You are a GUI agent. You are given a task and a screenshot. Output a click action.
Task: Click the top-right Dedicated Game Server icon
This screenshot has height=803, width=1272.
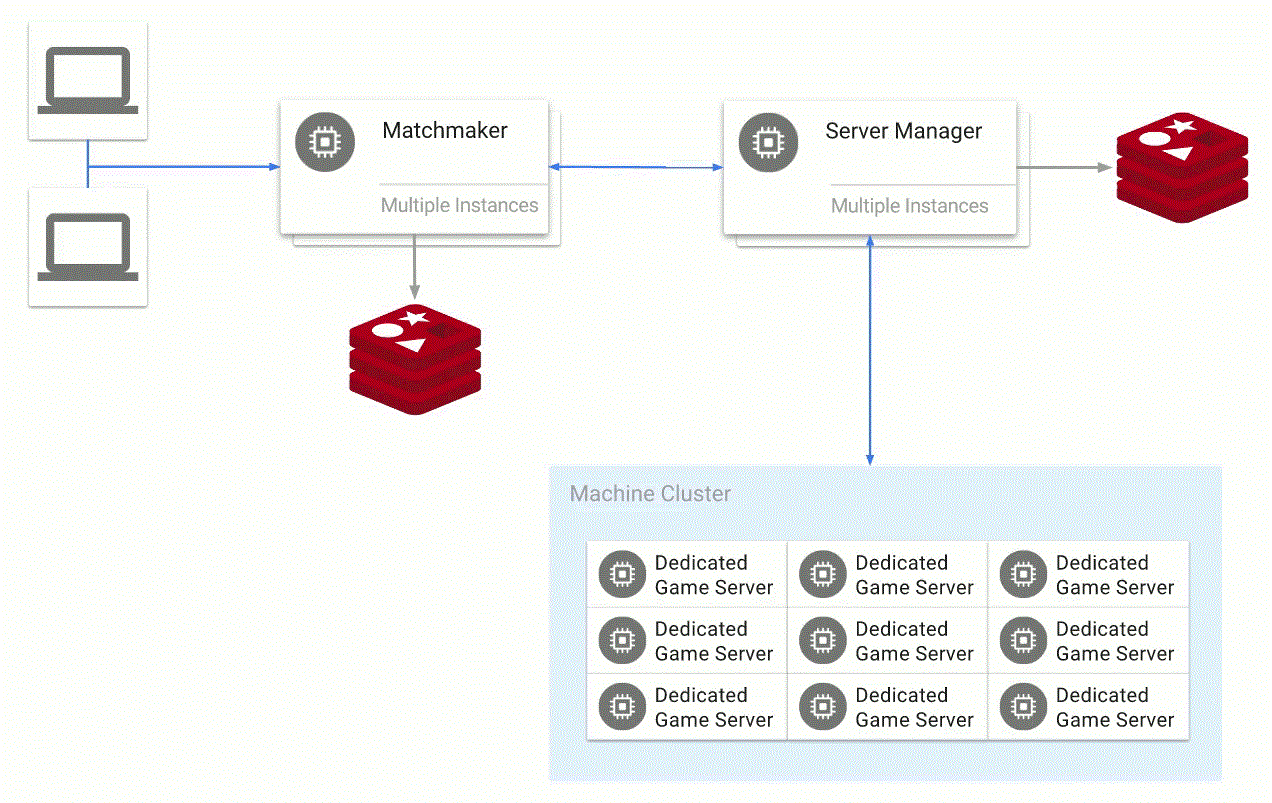point(1023,574)
